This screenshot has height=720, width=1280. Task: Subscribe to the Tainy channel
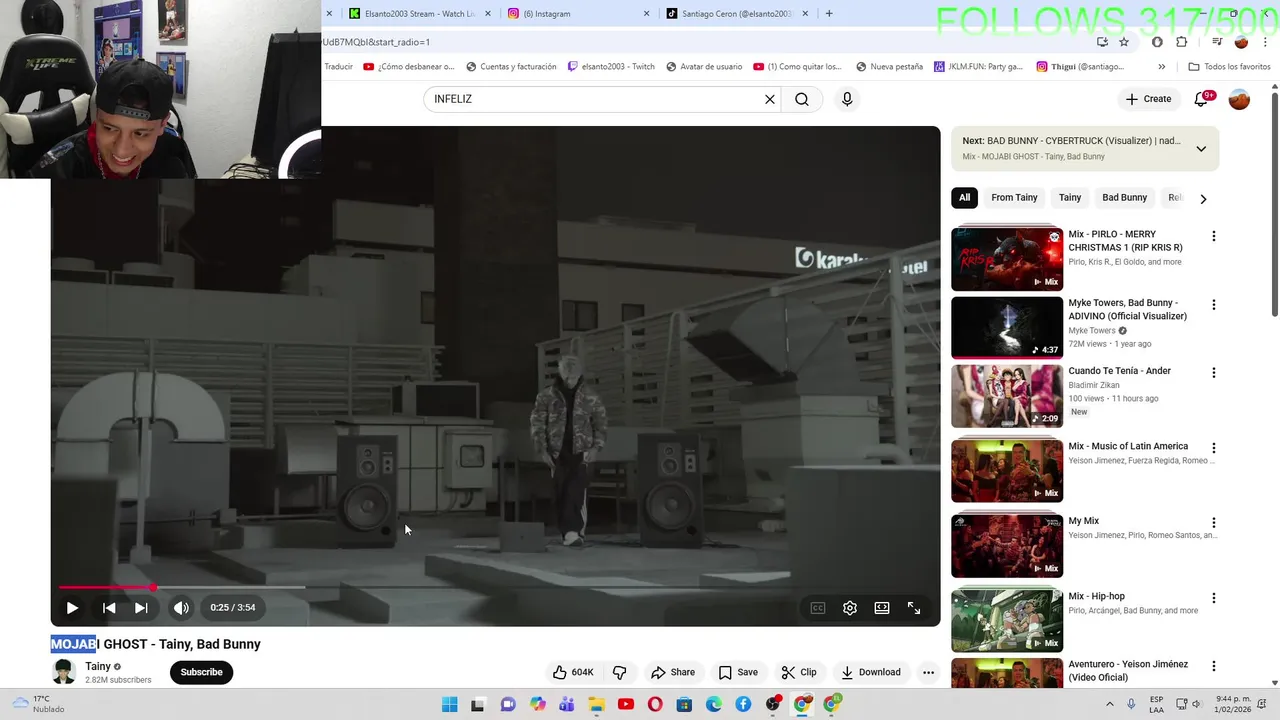tap(201, 672)
